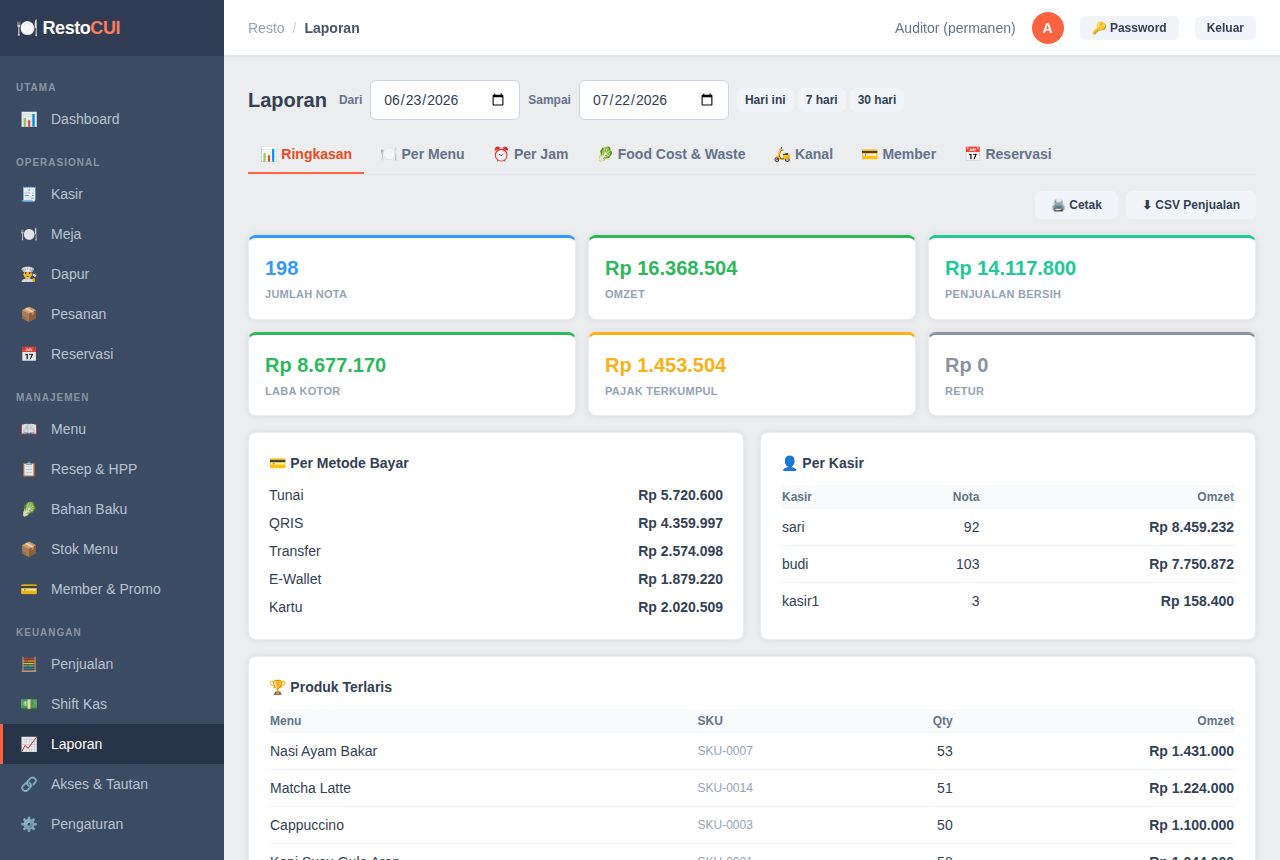Download the CSV Penjualan export
This screenshot has width=1280, height=860.
point(1191,205)
